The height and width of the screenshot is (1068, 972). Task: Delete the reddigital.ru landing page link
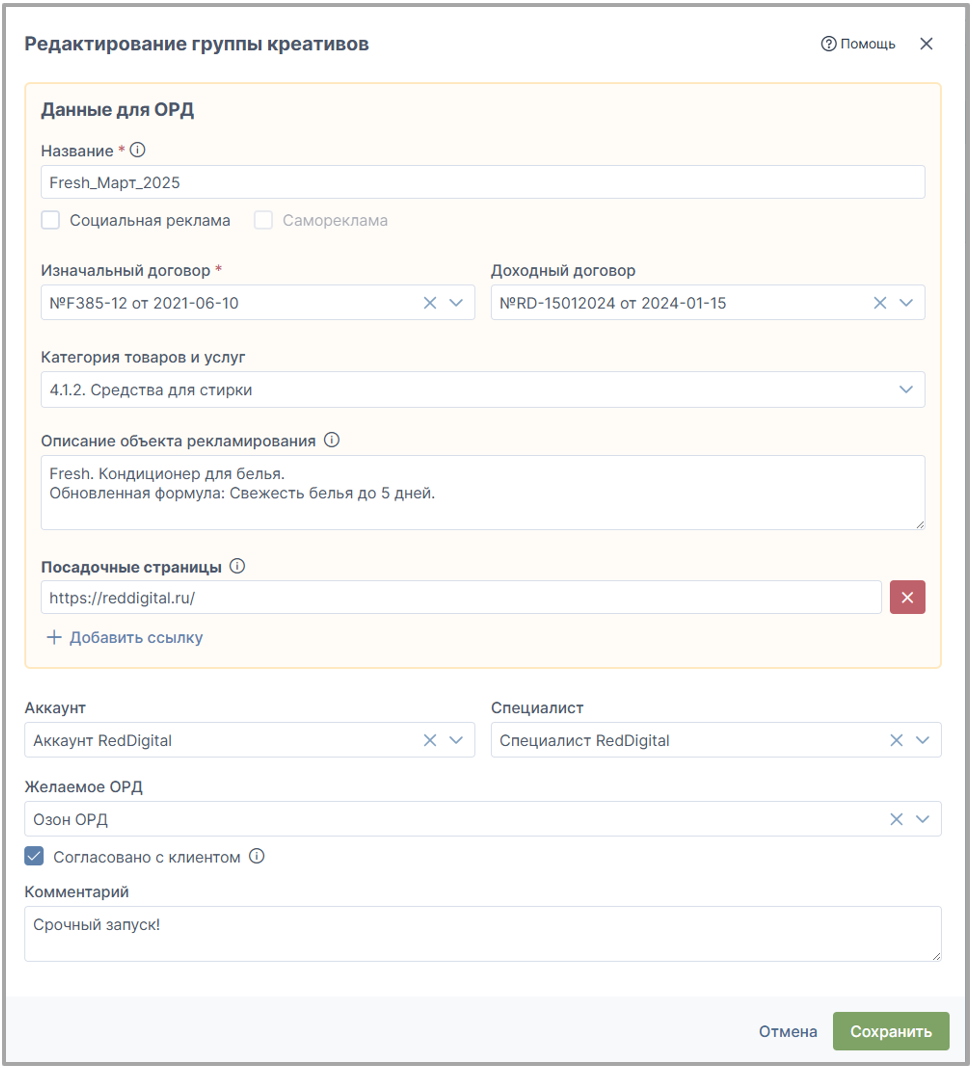(x=907, y=597)
